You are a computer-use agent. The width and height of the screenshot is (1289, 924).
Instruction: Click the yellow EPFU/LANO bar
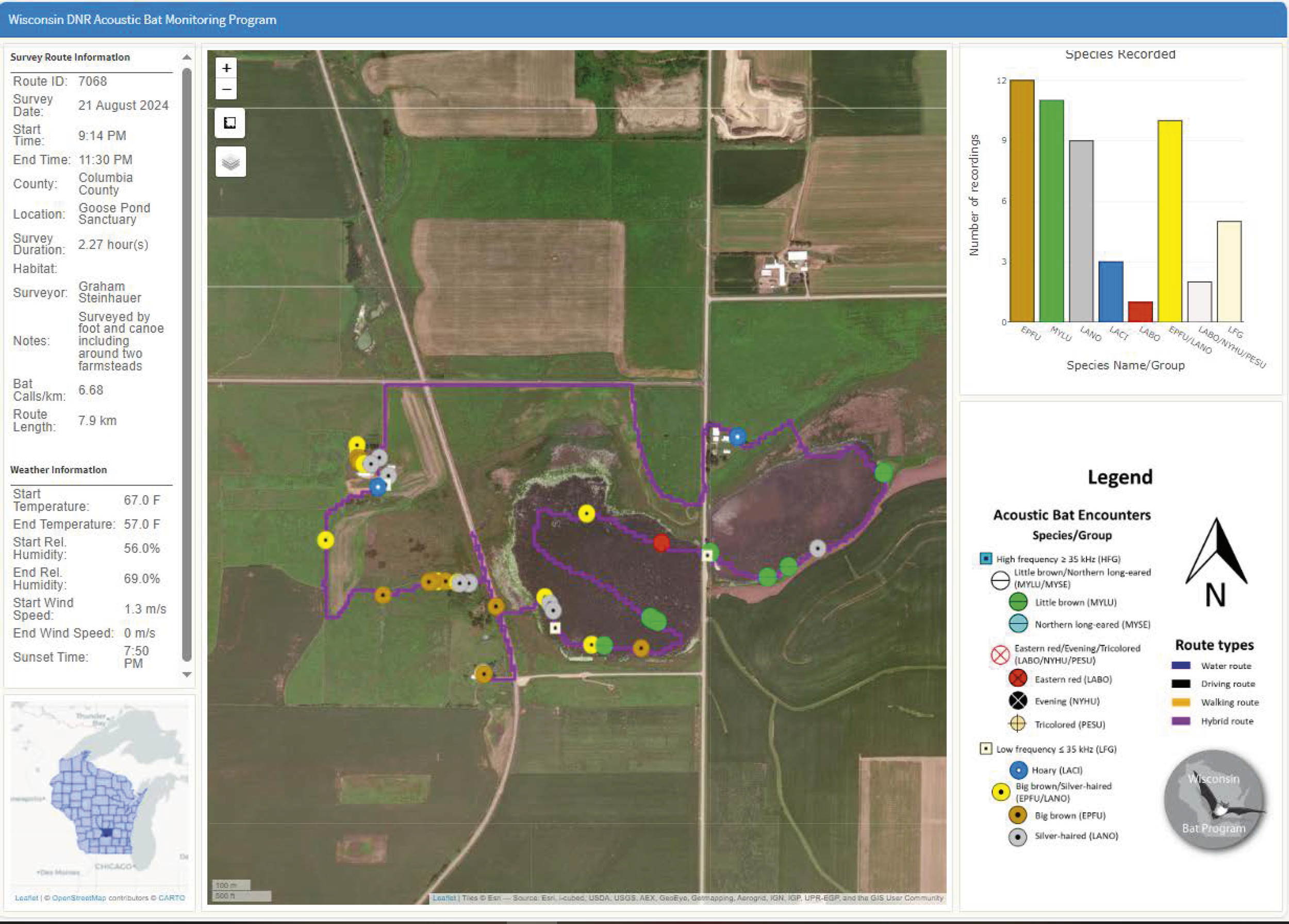click(x=1170, y=221)
